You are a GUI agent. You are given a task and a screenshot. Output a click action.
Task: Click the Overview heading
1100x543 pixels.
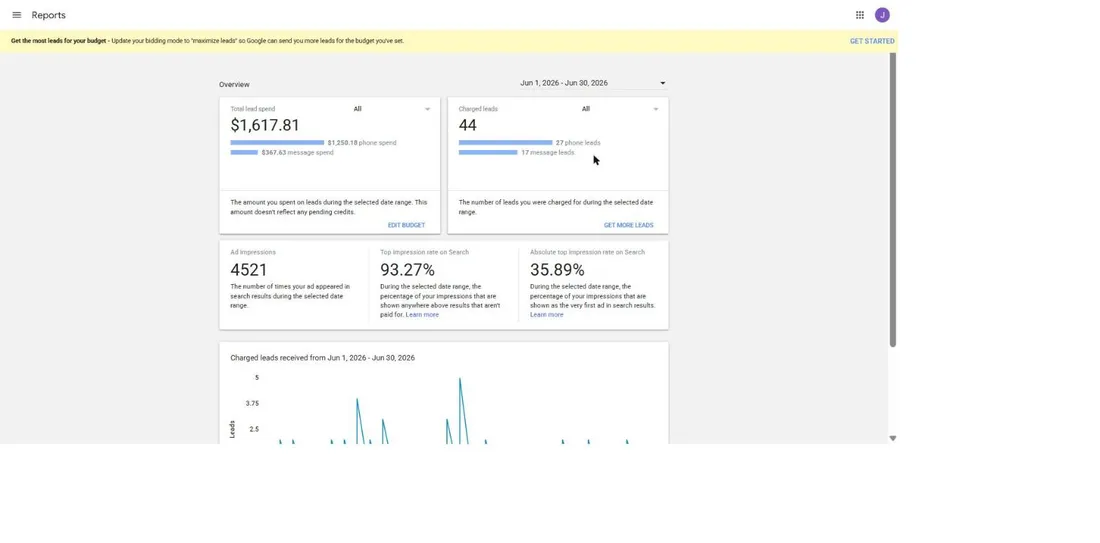click(x=234, y=85)
